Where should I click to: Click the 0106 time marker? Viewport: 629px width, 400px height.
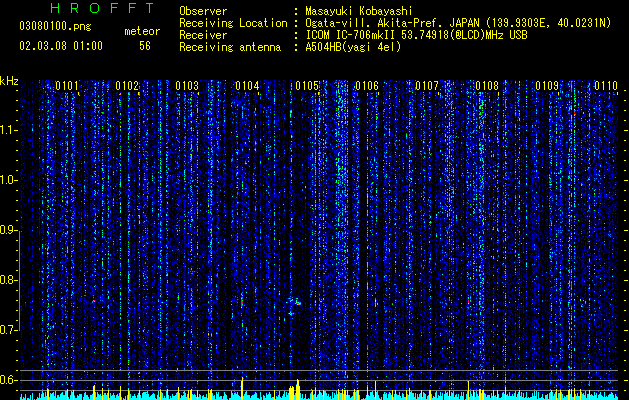coord(367,86)
